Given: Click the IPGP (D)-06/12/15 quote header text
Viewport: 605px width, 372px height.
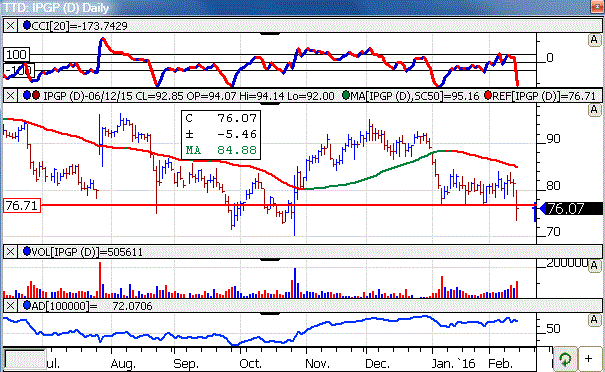Looking at the screenshot, I should [x=189, y=95].
